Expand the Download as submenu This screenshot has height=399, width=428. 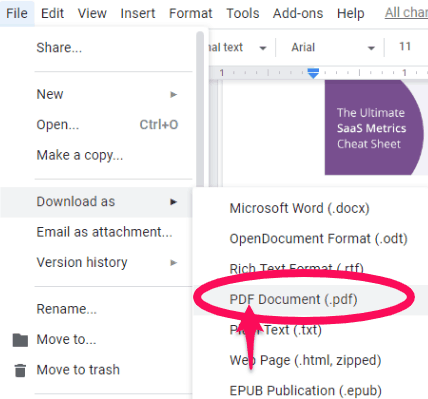coord(97,202)
